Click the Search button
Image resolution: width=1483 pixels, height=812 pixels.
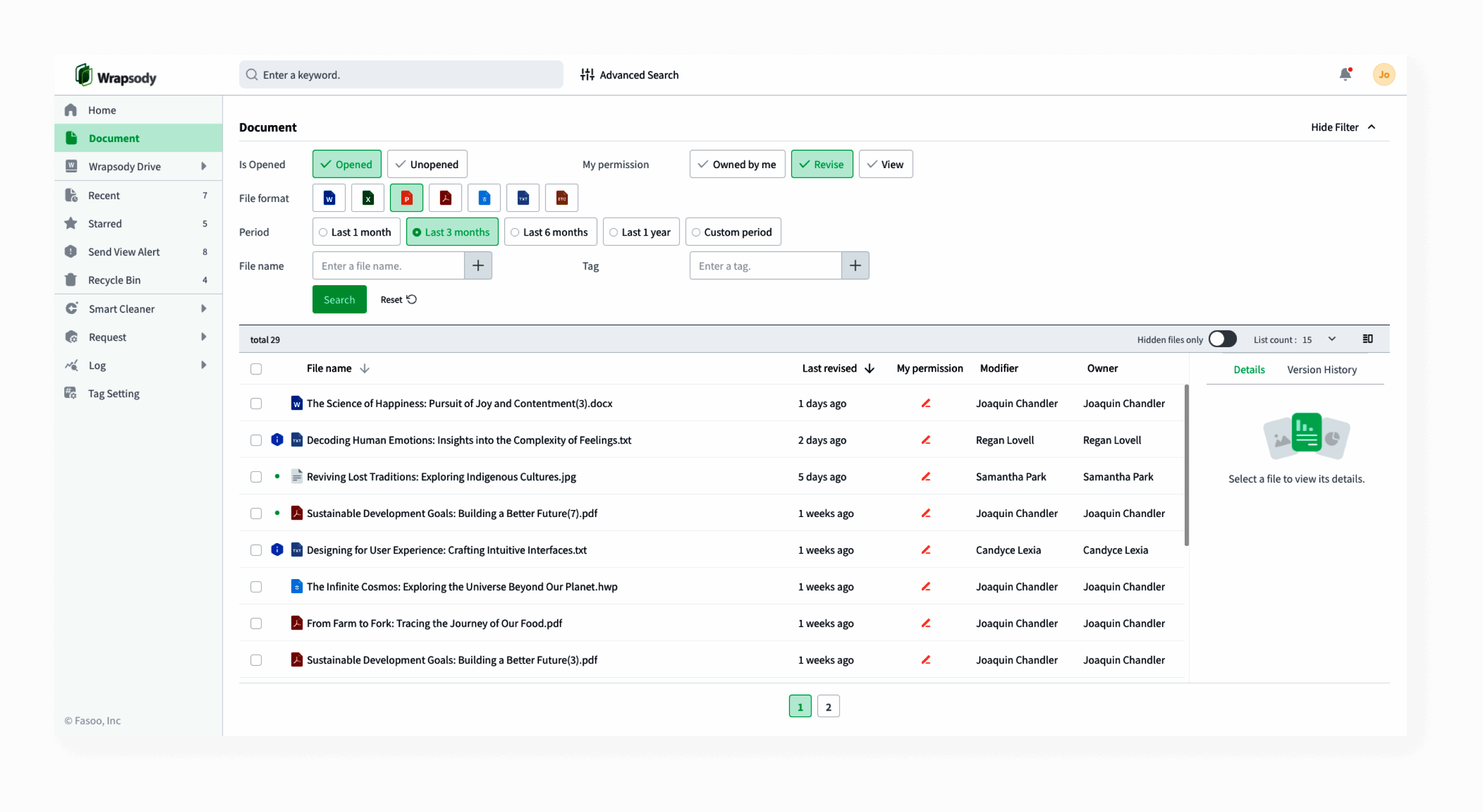[339, 299]
